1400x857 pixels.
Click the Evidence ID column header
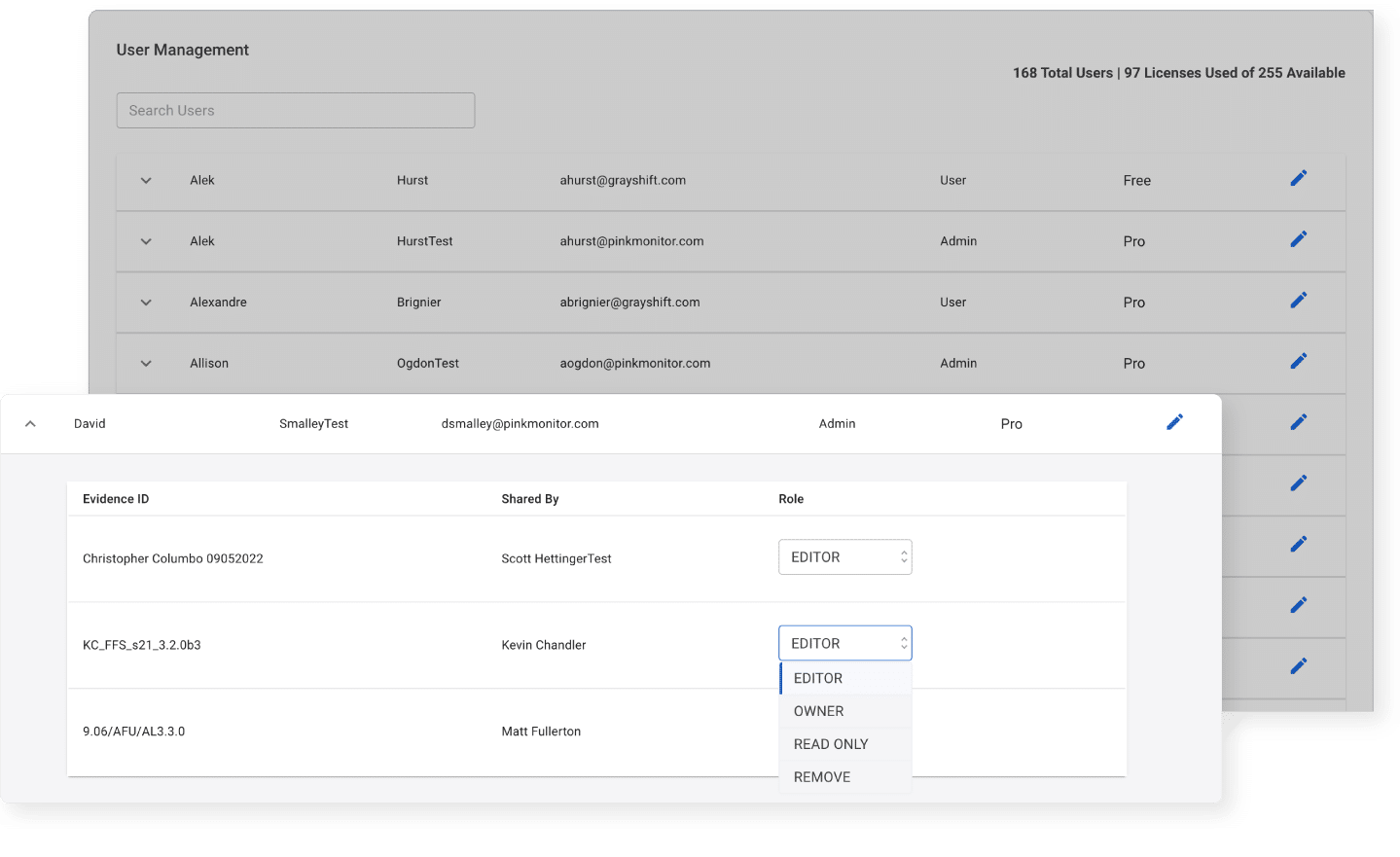coord(116,499)
